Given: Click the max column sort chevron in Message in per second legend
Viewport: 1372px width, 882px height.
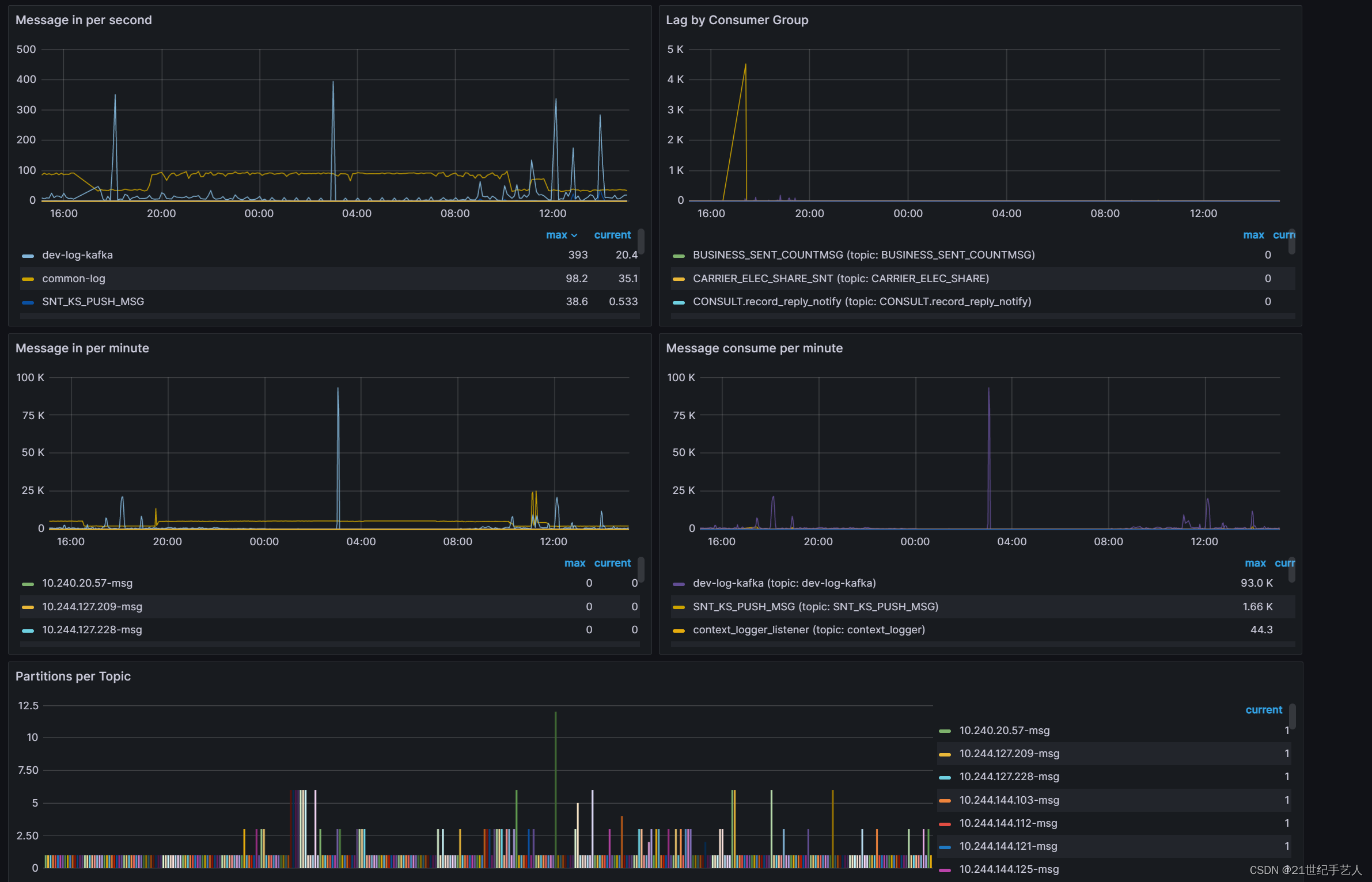Looking at the screenshot, I should pyautogui.click(x=574, y=235).
